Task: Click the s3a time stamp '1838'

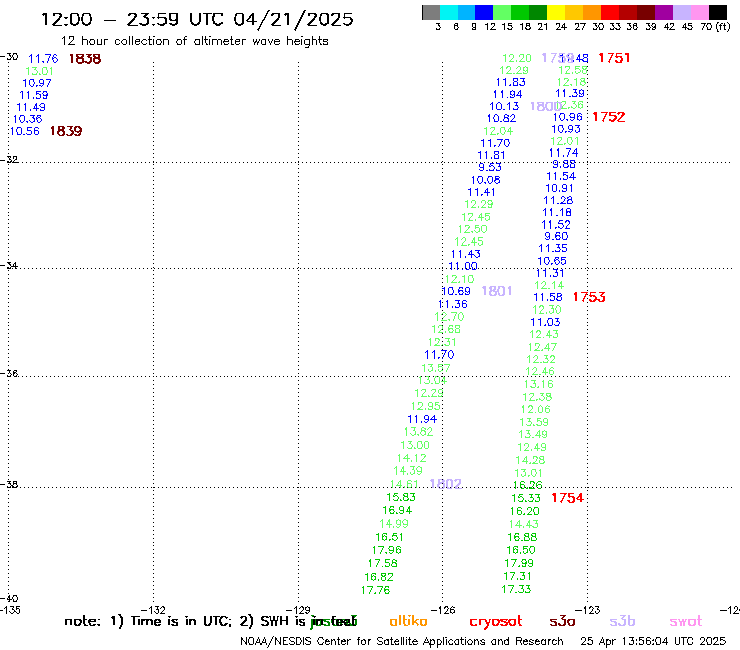Action: point(85,59)
